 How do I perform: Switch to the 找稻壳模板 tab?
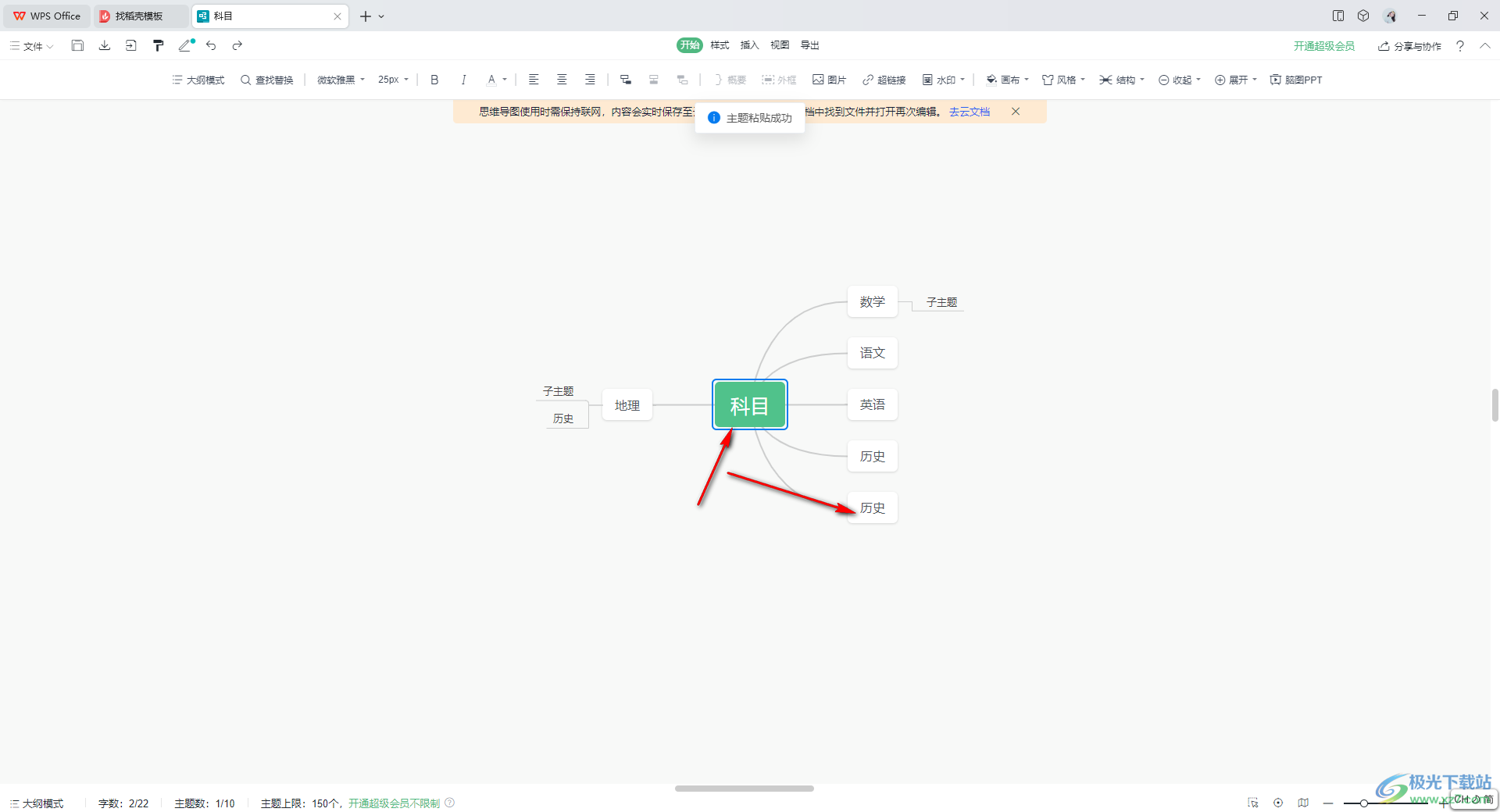coord(139,16)
